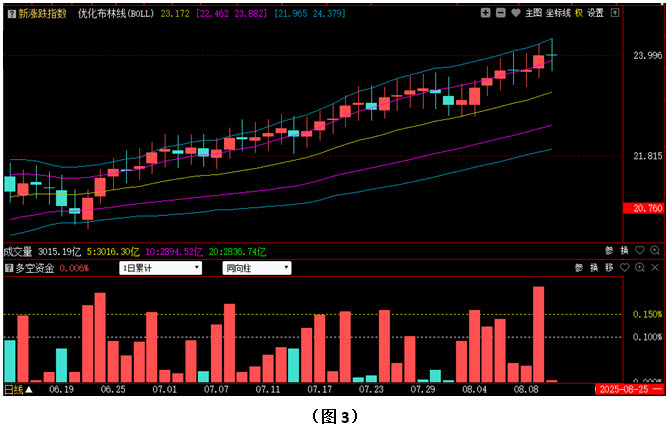Click 参 parameters button in 多空资金 panel
670x439 pixels.
click(579, 268)
